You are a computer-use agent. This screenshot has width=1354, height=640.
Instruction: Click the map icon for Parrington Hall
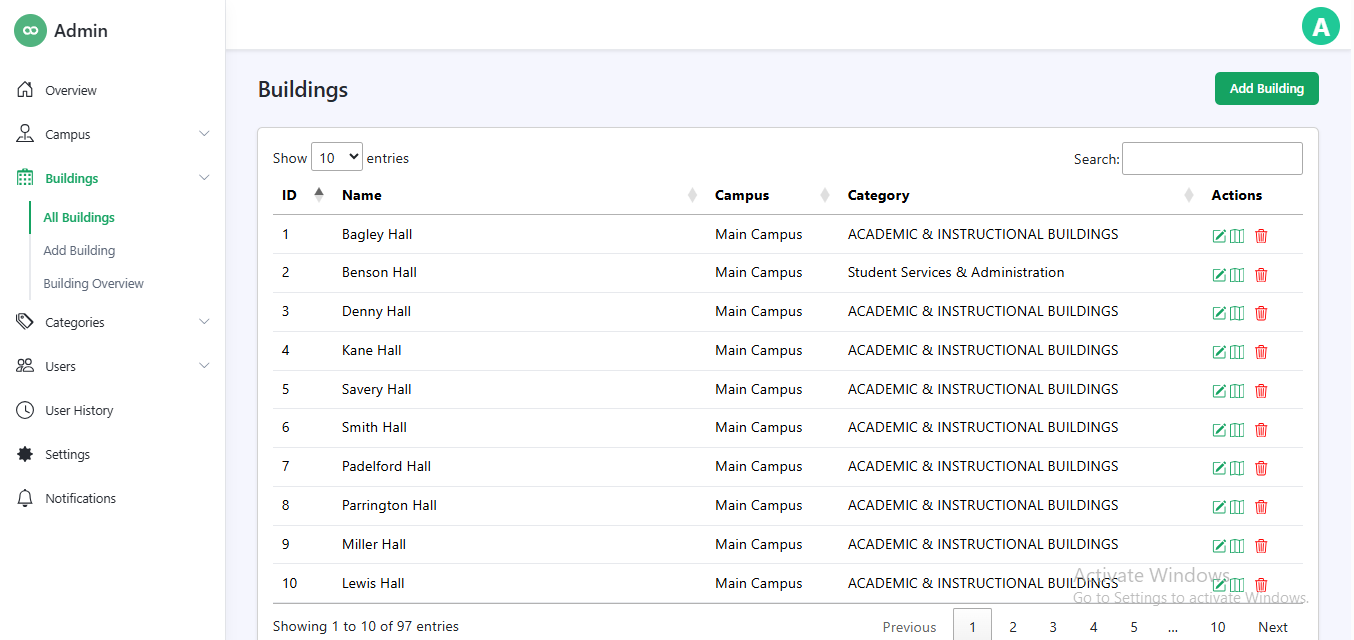click(1237, 507)
